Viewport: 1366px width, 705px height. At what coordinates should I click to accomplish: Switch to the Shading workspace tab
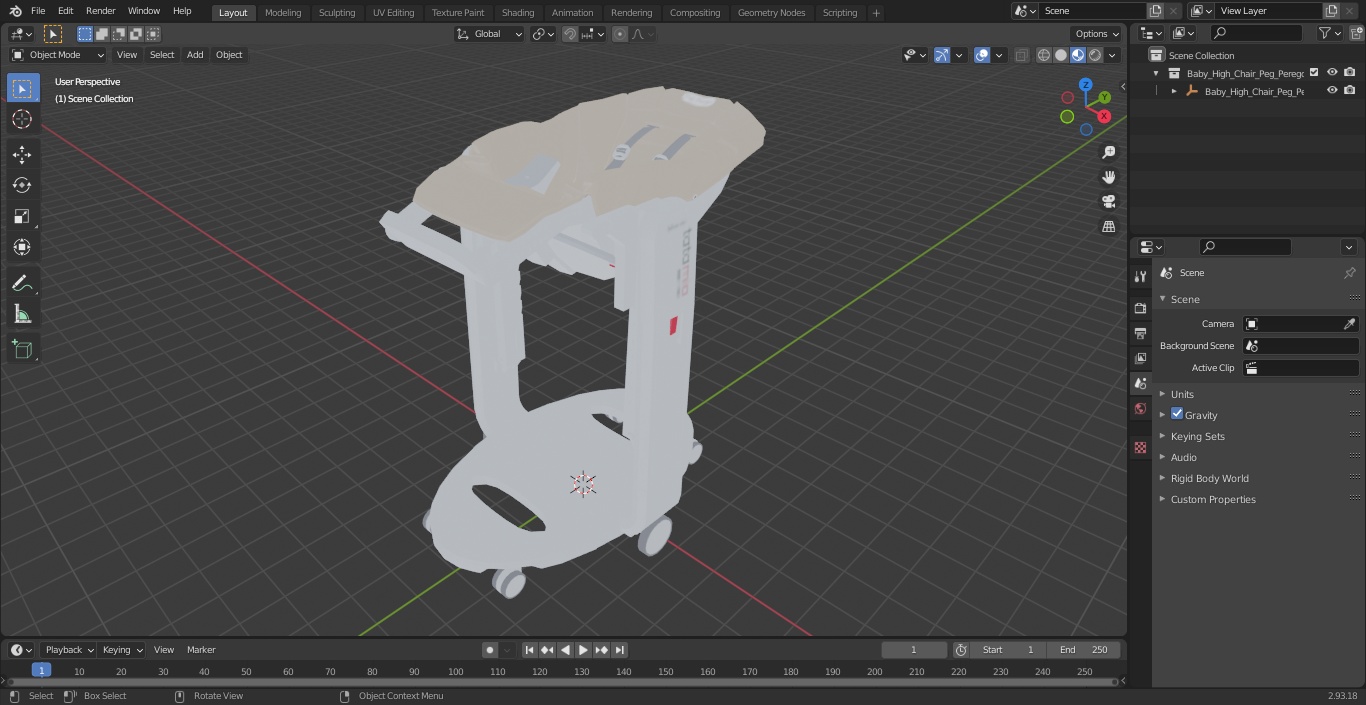tap(518, 13)
